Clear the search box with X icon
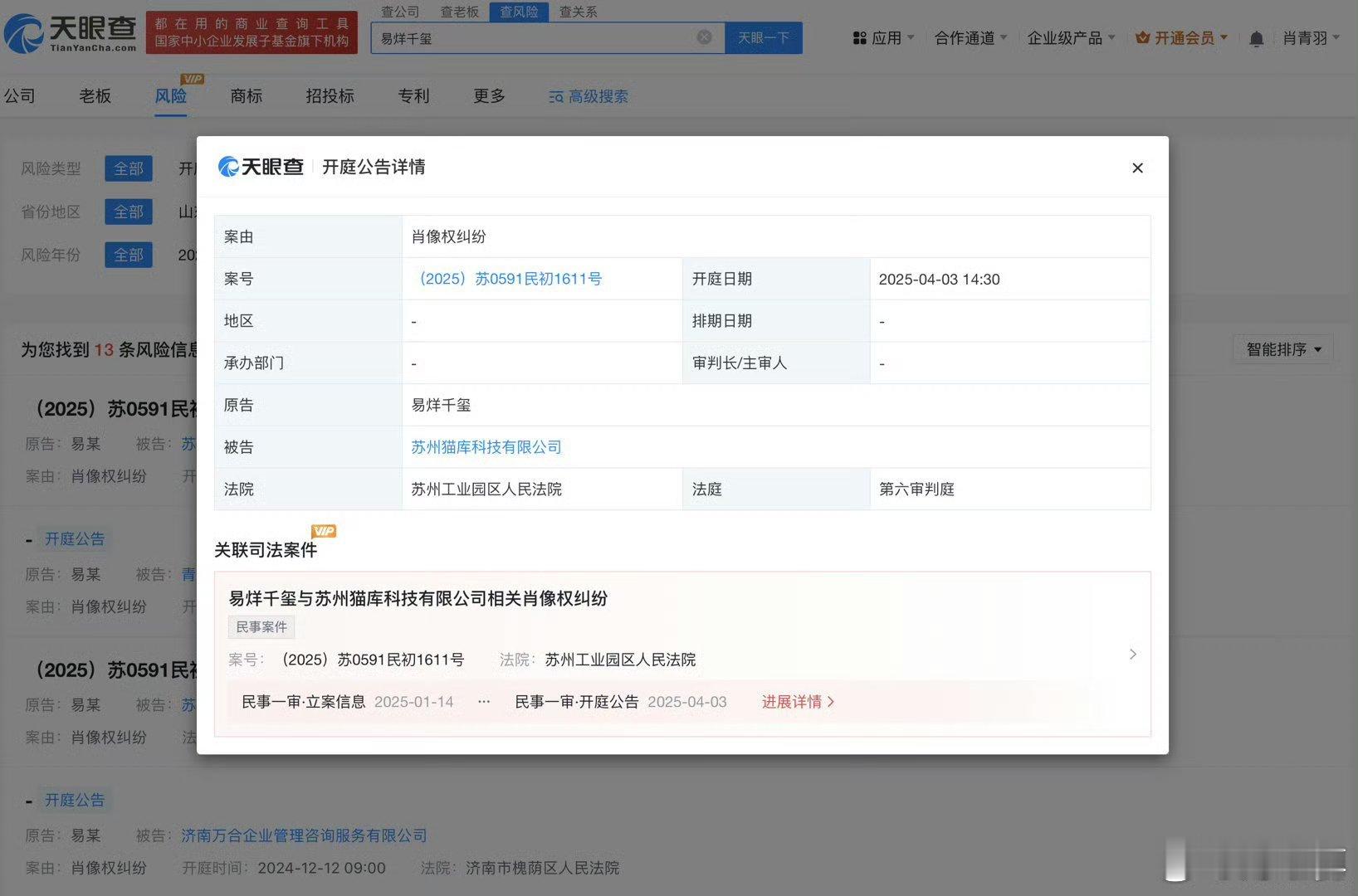1358x896 pixels. (x=704, y=37)
